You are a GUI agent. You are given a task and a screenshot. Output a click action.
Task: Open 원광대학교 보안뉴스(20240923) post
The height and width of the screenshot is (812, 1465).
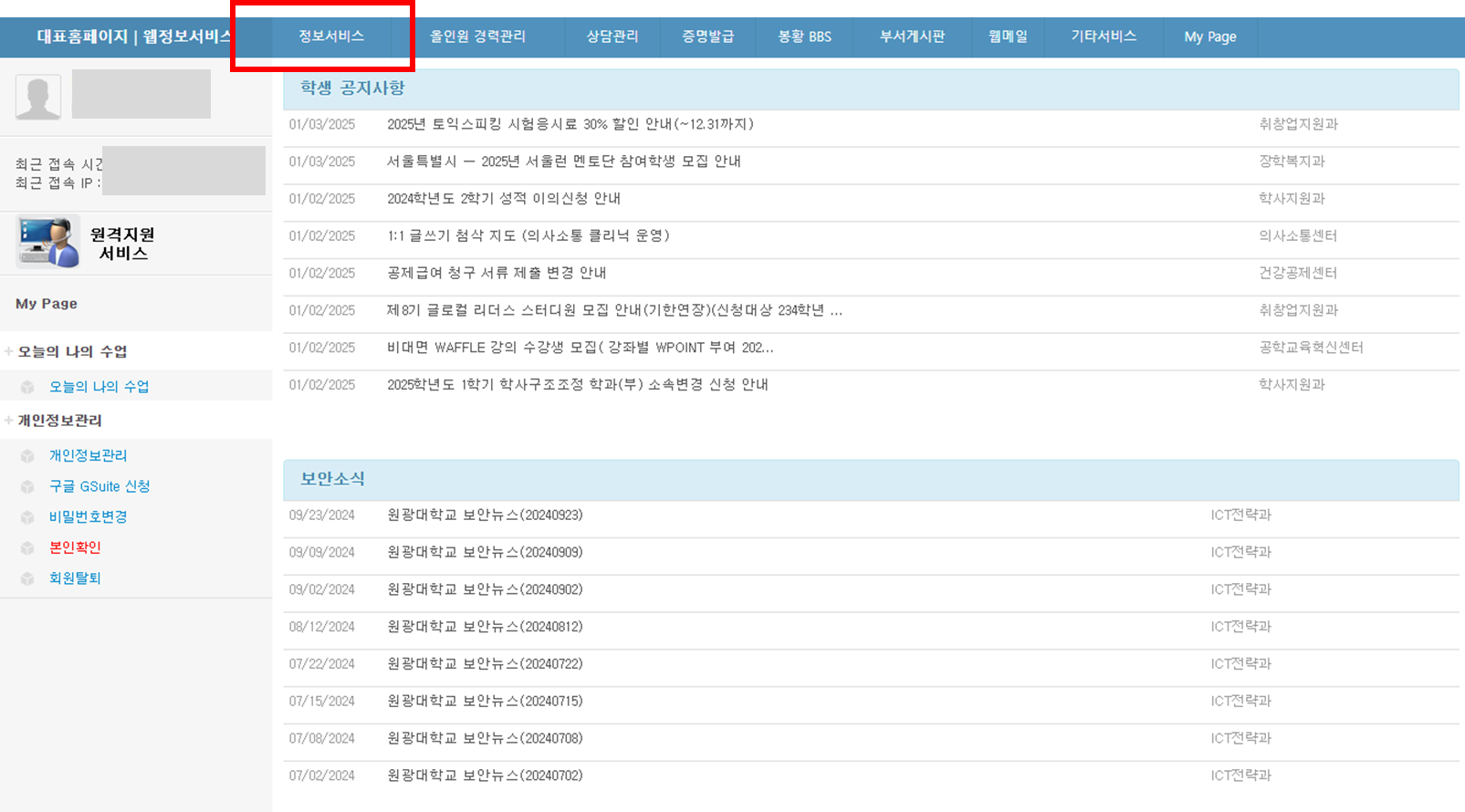(485, 515)
